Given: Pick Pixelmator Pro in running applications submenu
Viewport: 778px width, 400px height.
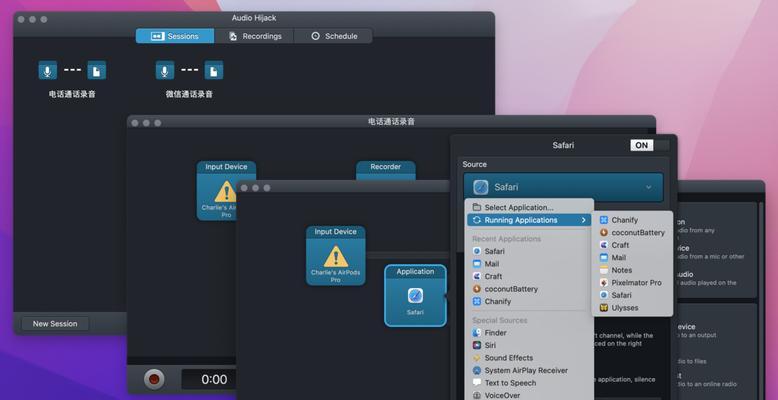Looking at the screenshot, I should coord(634,282).
